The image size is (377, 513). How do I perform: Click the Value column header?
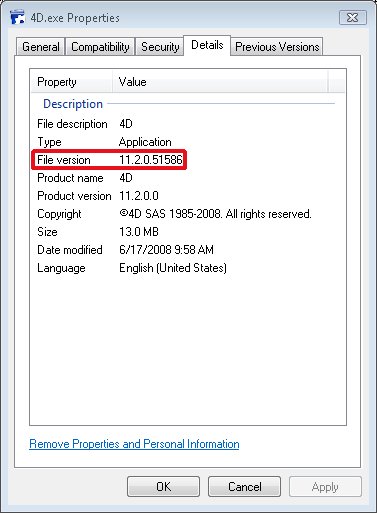pyautogui.click(x=221, y=82)
